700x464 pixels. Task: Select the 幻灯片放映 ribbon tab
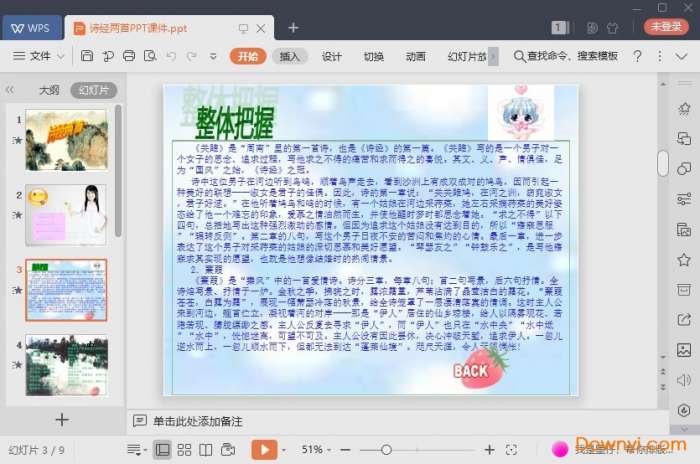tap(467, 56)
